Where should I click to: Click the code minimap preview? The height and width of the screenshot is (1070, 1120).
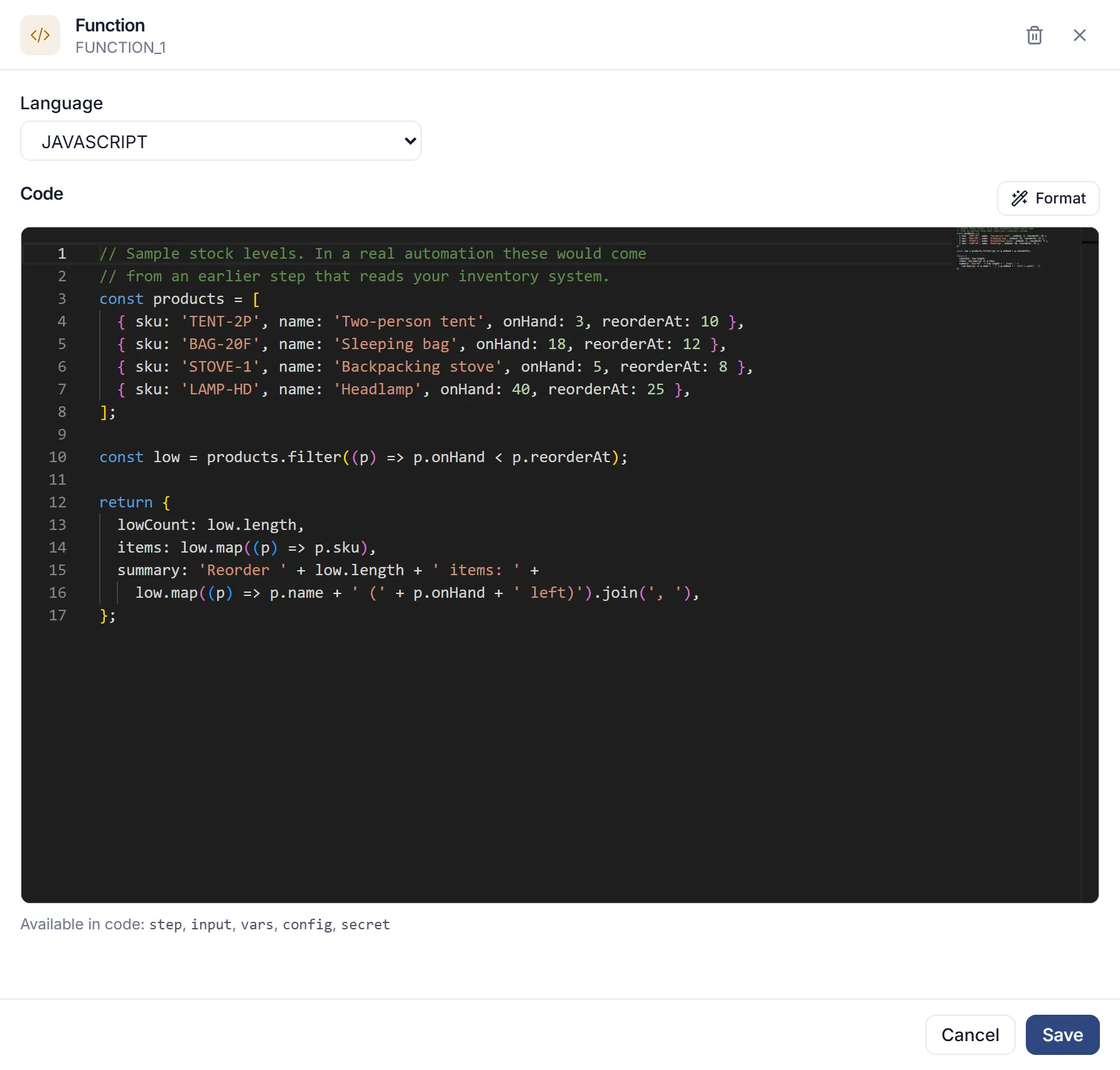coord(1002,249)
